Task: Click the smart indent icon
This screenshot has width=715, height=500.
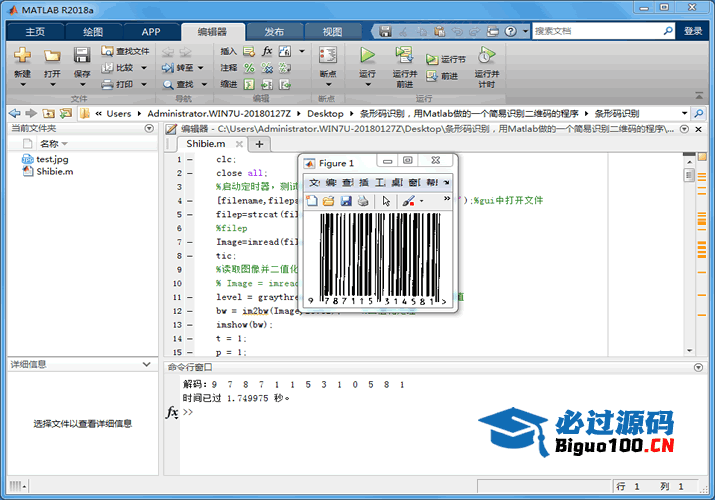Action: tap(249, 84)
